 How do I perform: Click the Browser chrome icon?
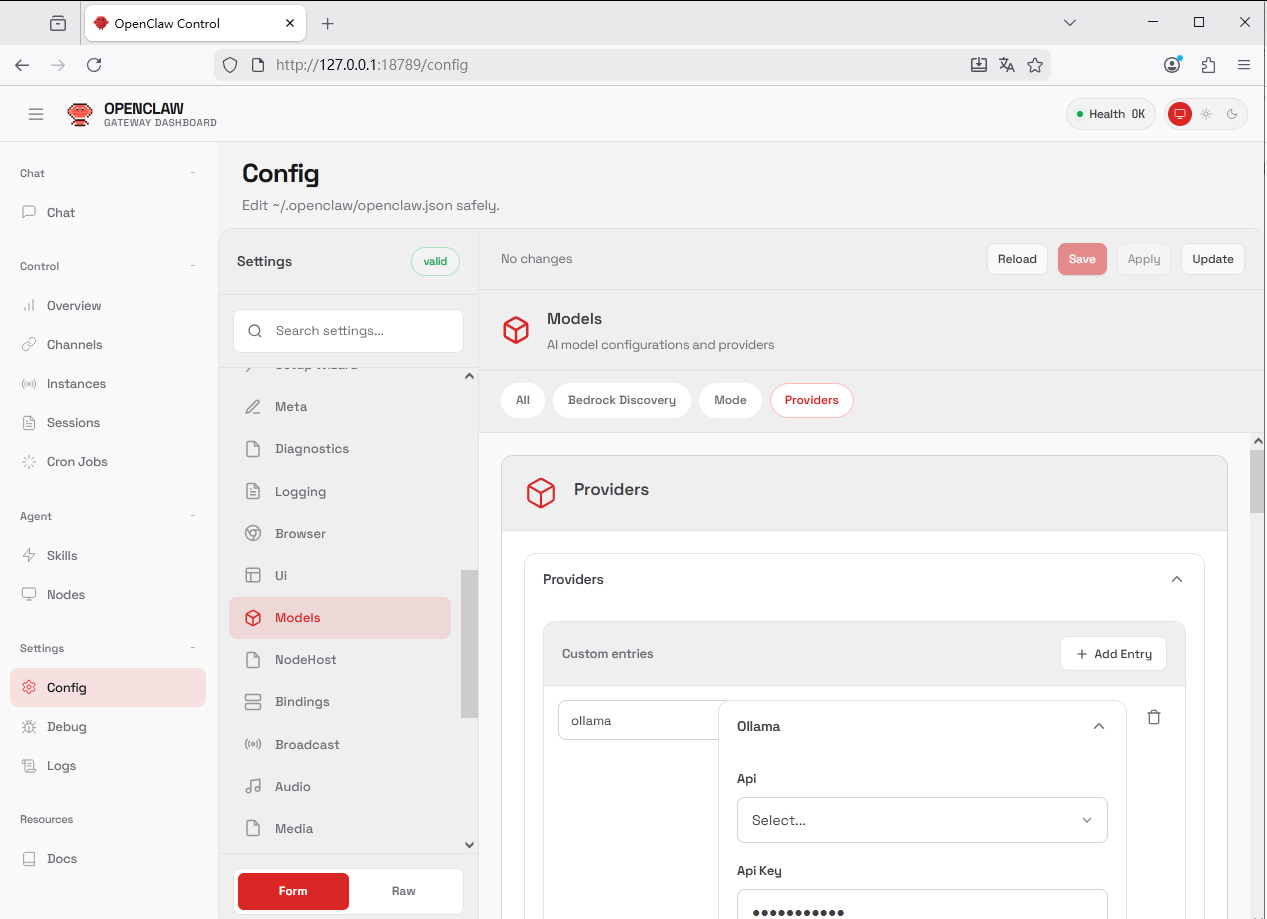coord(253,533)
